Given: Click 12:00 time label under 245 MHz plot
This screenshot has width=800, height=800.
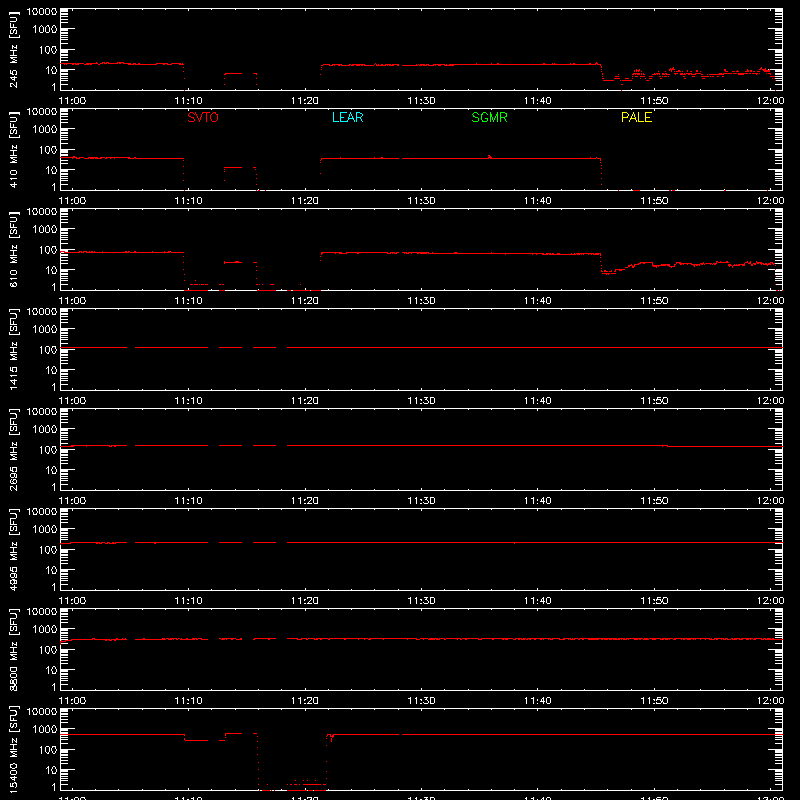Looking at the screenshot, I should (770, 101).
